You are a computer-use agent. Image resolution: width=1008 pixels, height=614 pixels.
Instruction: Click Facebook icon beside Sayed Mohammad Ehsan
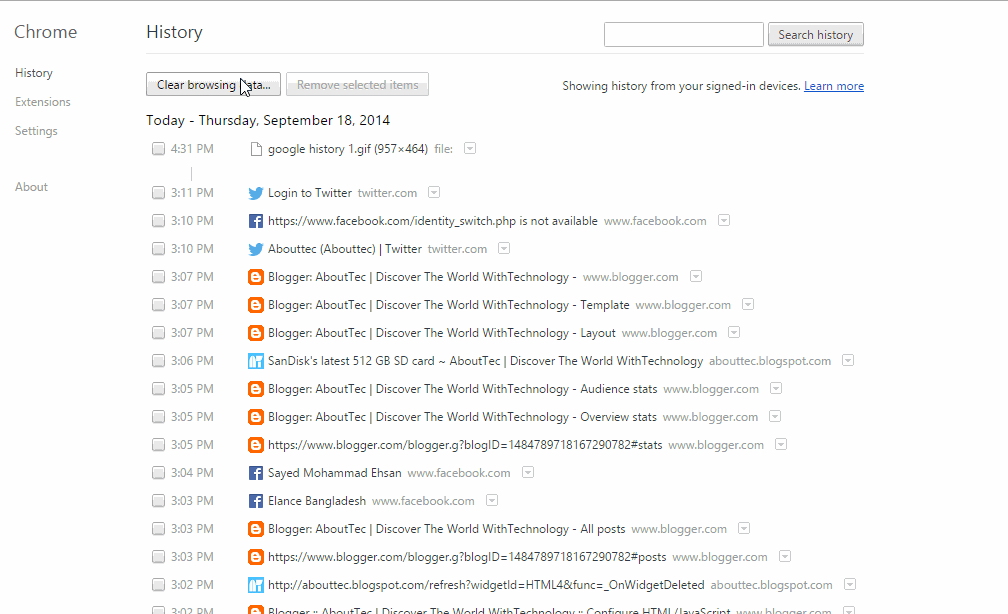click(x=256, y=473)
